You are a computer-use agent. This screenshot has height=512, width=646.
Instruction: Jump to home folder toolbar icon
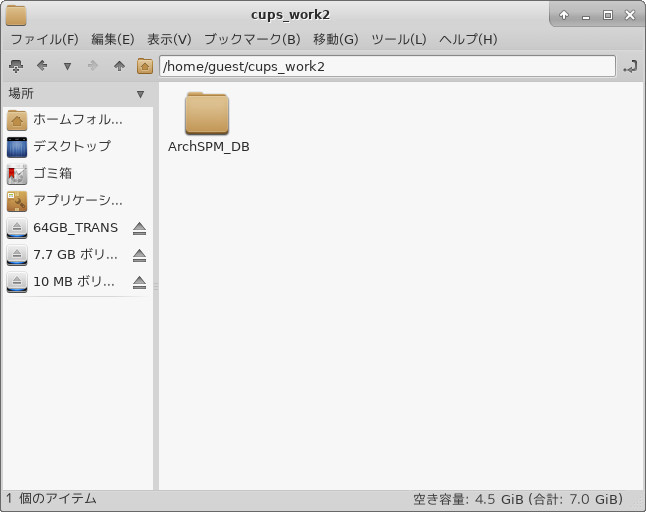pyautogui.click(x=145, y=66)
